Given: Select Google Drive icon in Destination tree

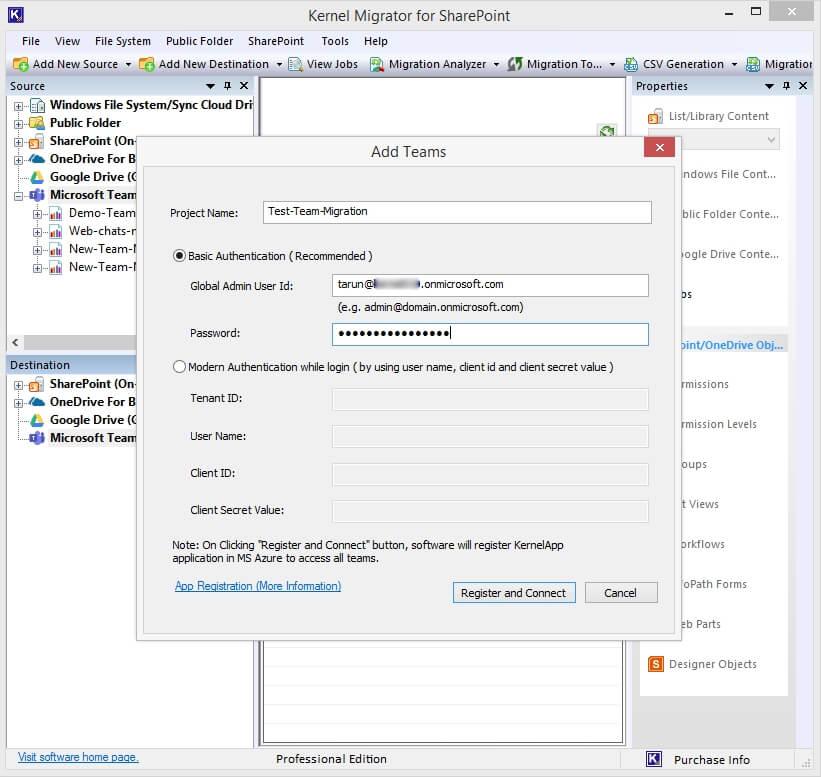Looking at the screenshot, I should pyautogui.click(x=37, y=420).
